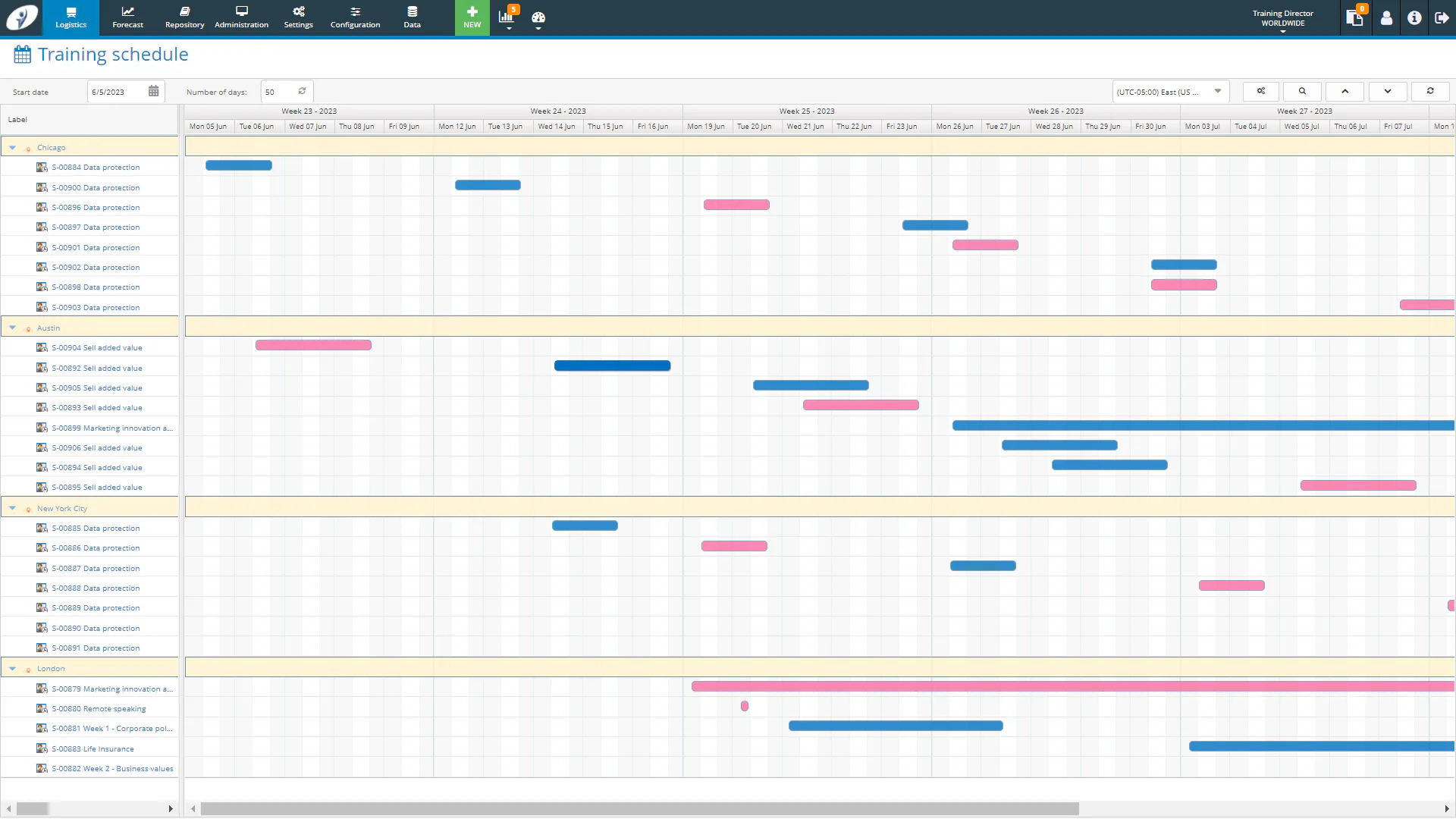Screen dimensions: 1456x819
Task: Open the Configuration sliders menu
Action: 355,17
